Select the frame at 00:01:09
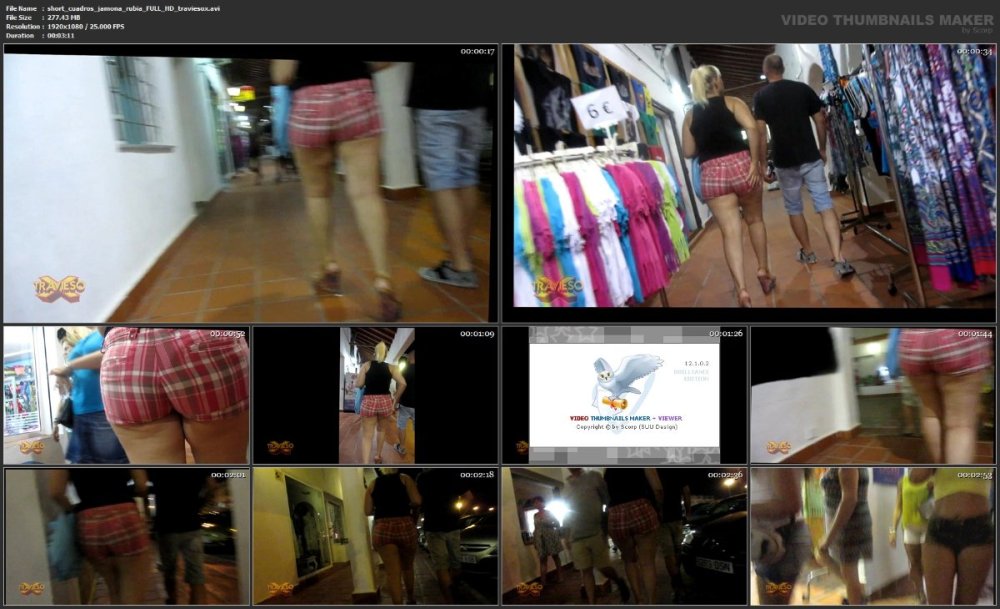This screenshot has height=609, width=1000. pos(375,395)
